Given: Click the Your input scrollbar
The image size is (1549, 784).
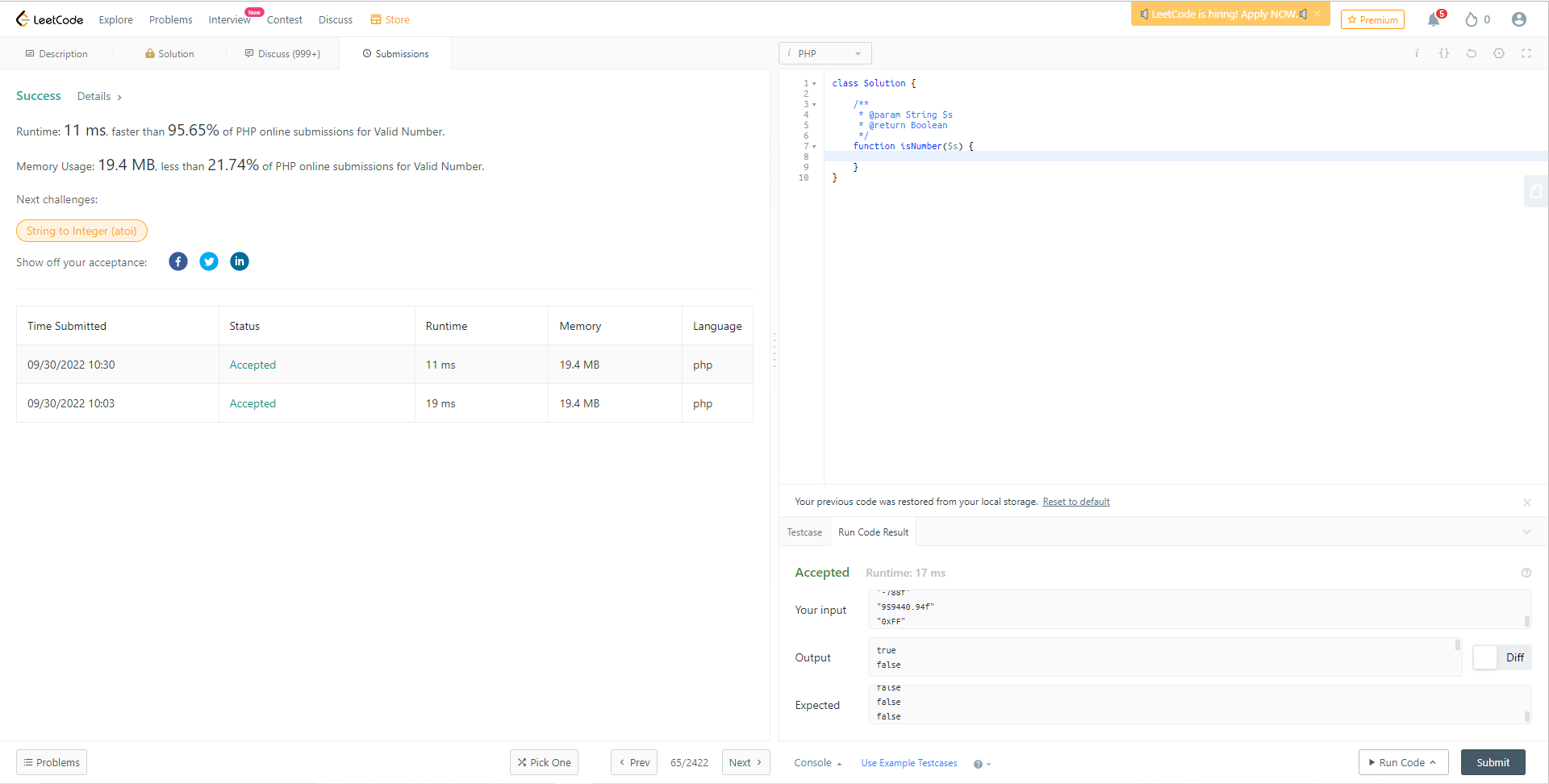Looking at the screenshot, I should coord(1527,621).
